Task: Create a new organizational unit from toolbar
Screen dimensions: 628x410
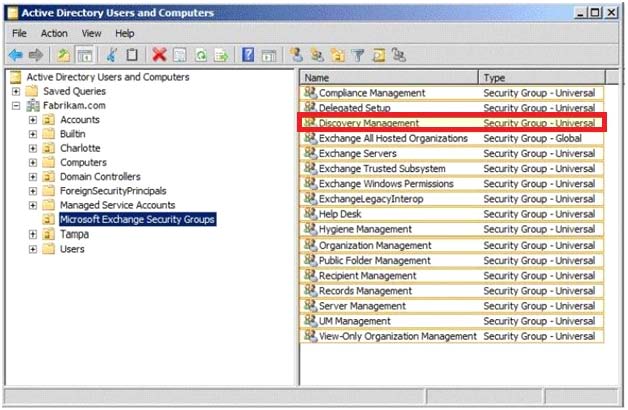Action: click(x=338, y=55)
